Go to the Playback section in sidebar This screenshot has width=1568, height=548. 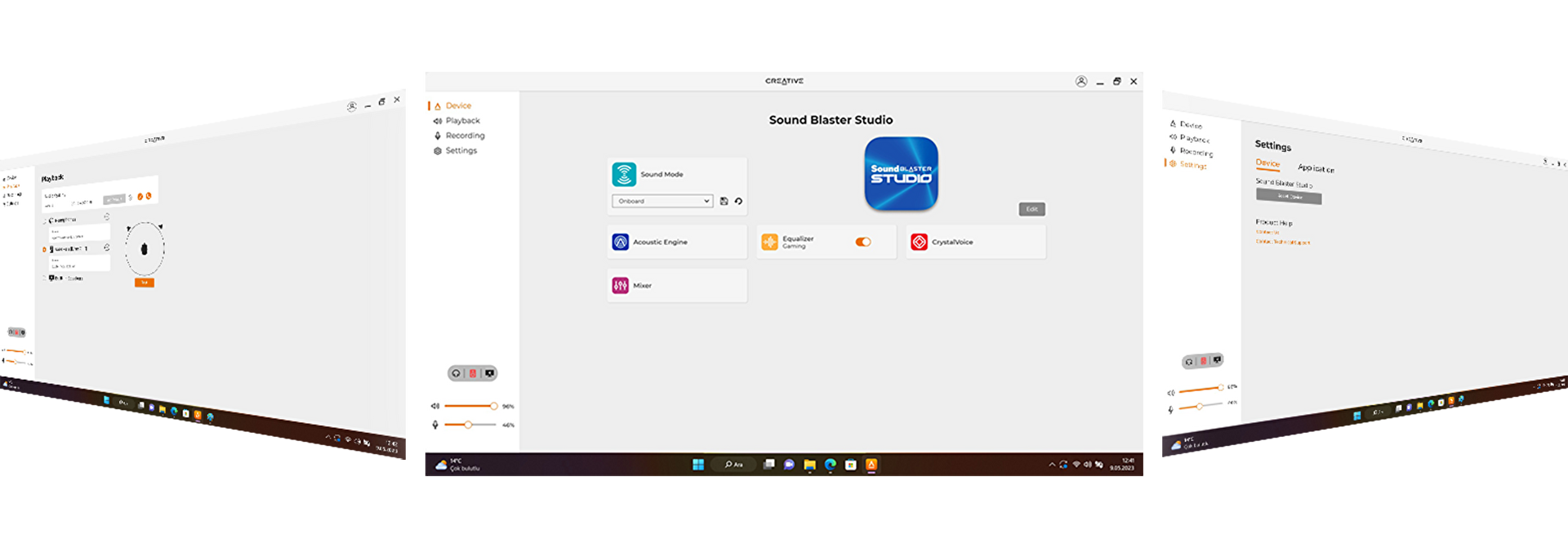pos(462,121)
